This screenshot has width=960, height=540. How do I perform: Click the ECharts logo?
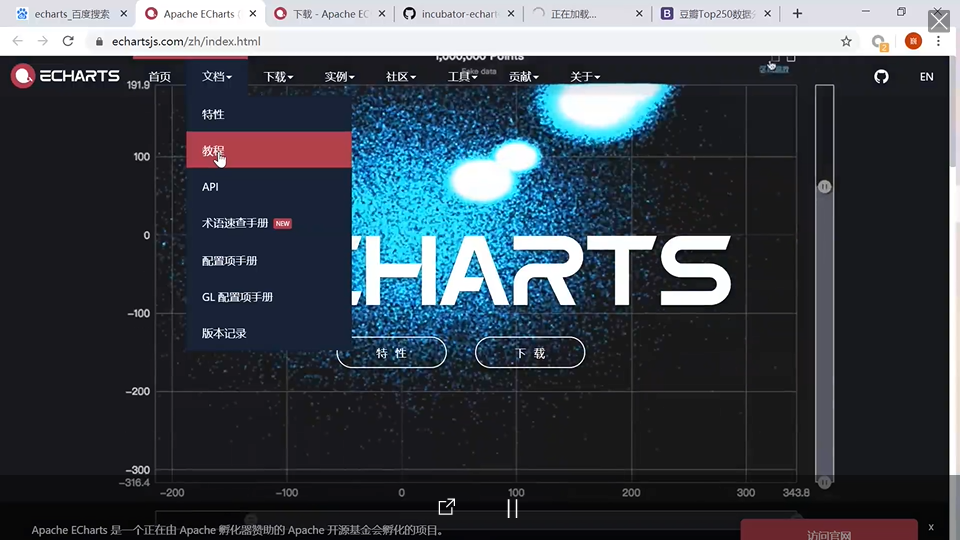pos(65,76)
